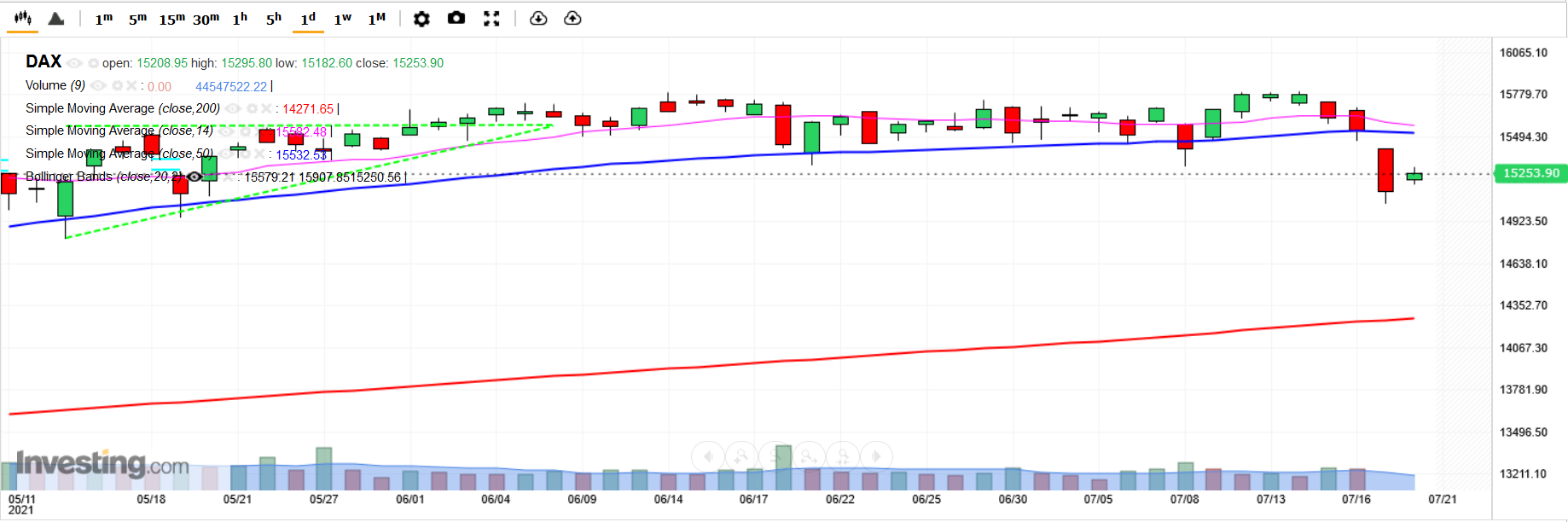The width and height of the screenshot is (1568, 522).
Task: Select the candlestick chart type icon
Action: (x=23, y=18)
